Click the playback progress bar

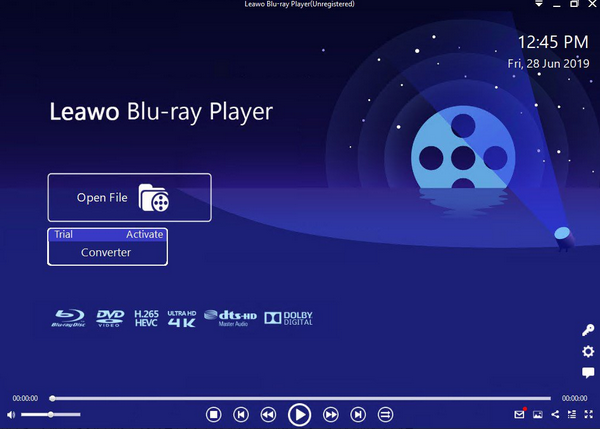point(300,398)
